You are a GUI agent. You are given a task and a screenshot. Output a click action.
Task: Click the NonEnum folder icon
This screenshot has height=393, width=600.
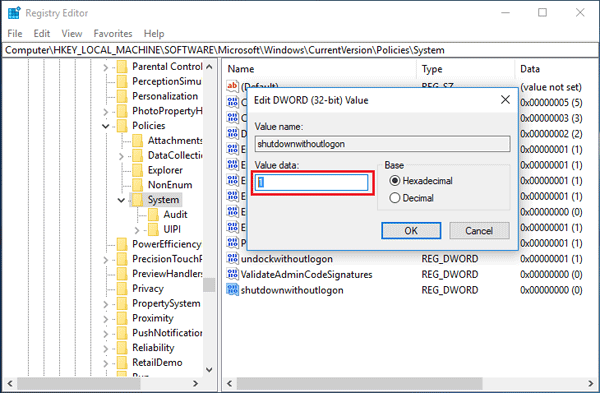138,185
